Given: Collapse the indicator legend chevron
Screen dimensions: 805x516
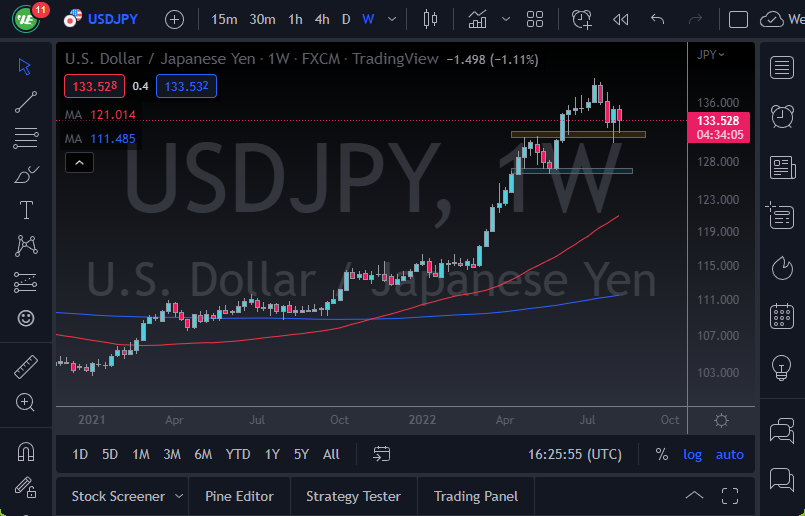Looking at the screenshot, I should coord(80,163).
